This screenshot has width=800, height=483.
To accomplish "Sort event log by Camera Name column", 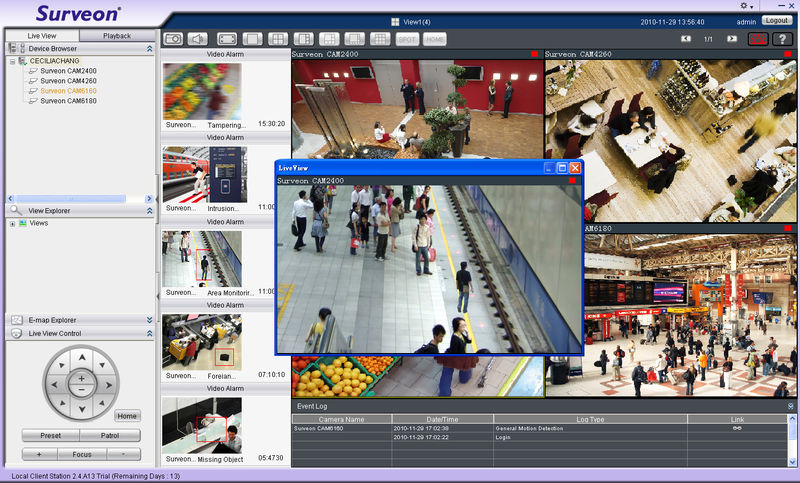I will (341, 419).
